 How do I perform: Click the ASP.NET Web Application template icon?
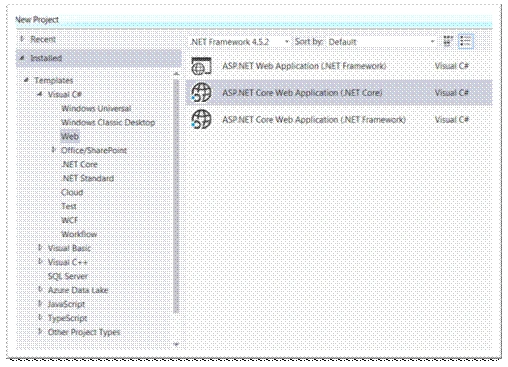(201, 66)
